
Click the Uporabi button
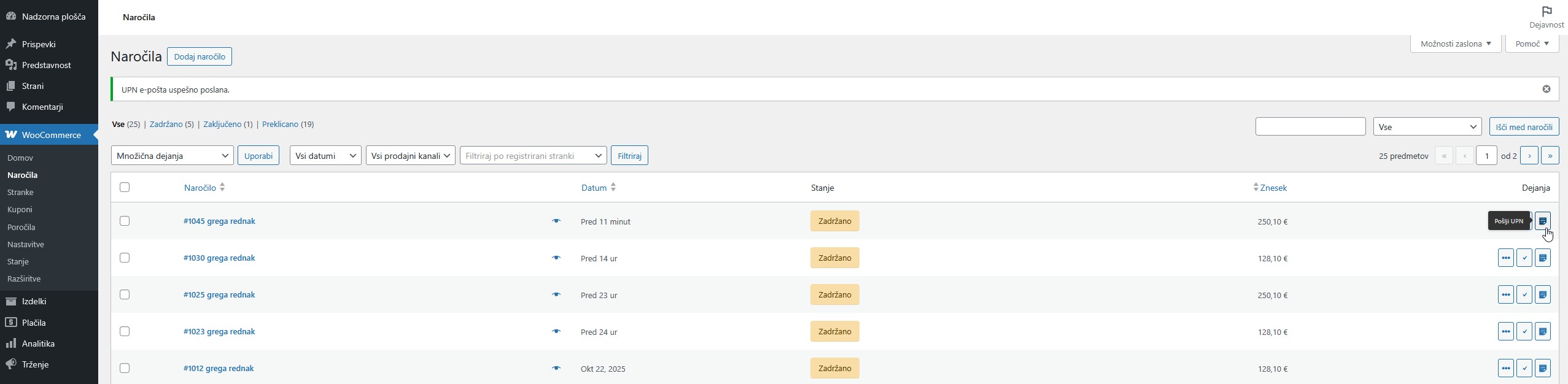click(x=258, y=155)
